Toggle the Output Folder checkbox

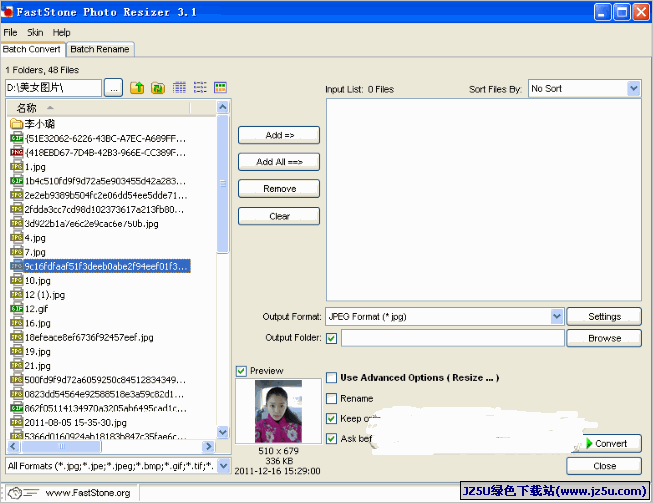(x=331, y=338)
